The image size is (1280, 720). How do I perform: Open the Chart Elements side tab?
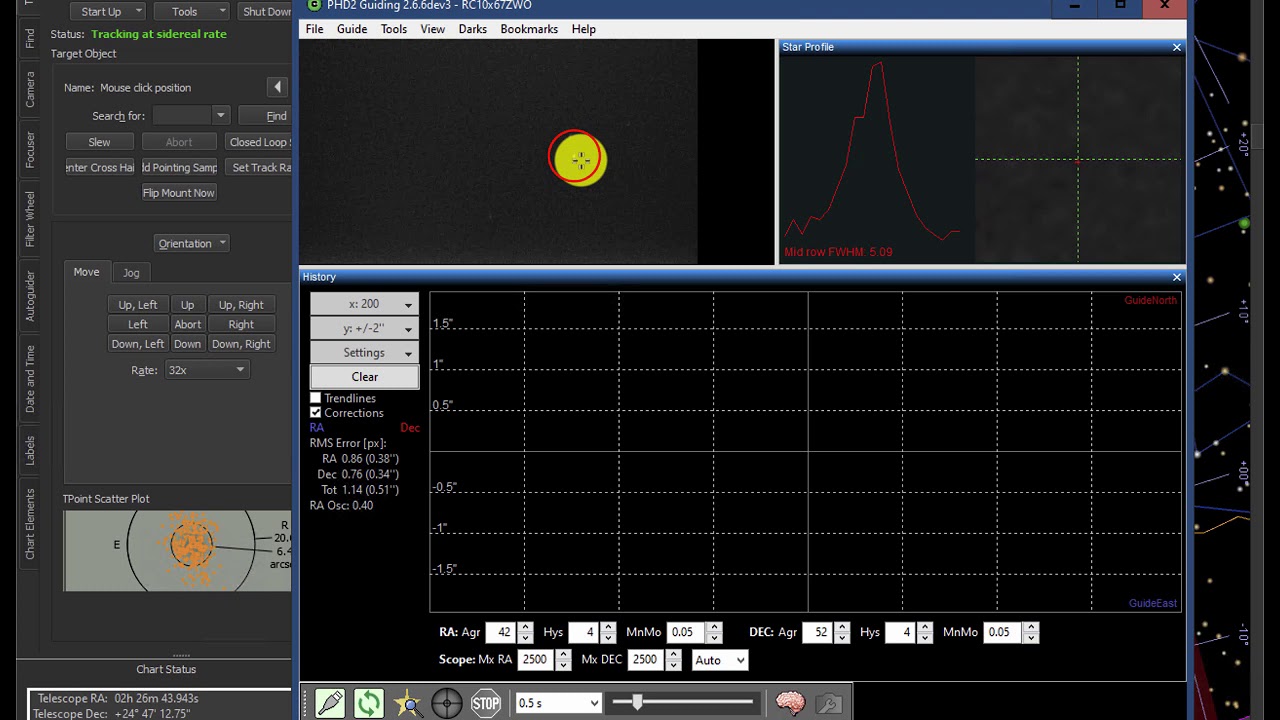[x=30, y=524]
